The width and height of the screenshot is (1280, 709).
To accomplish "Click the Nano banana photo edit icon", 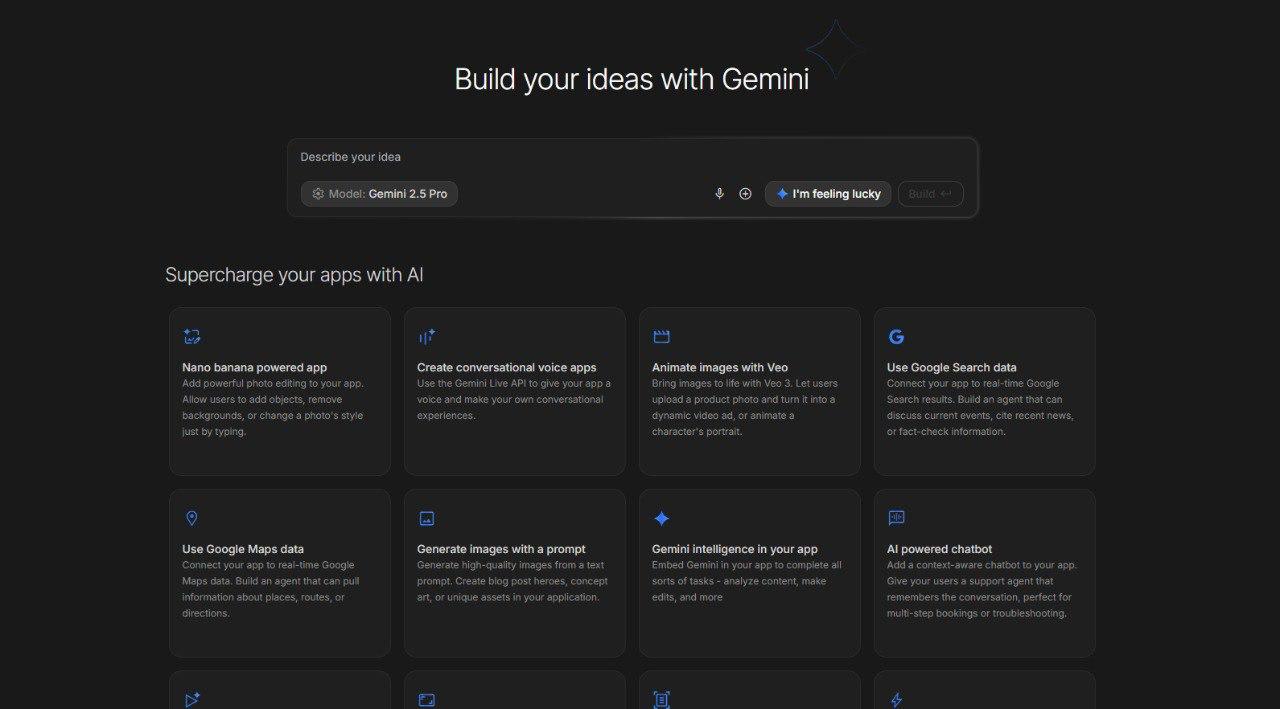I will pos(192,337).
